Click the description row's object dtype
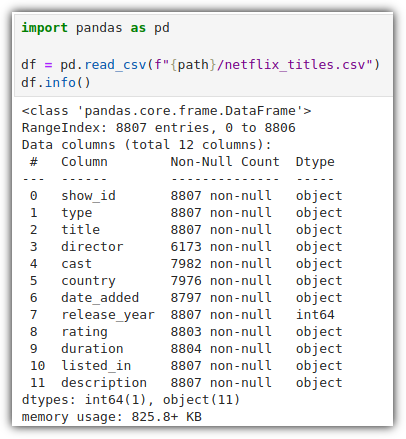 click(x=319, y=383)
